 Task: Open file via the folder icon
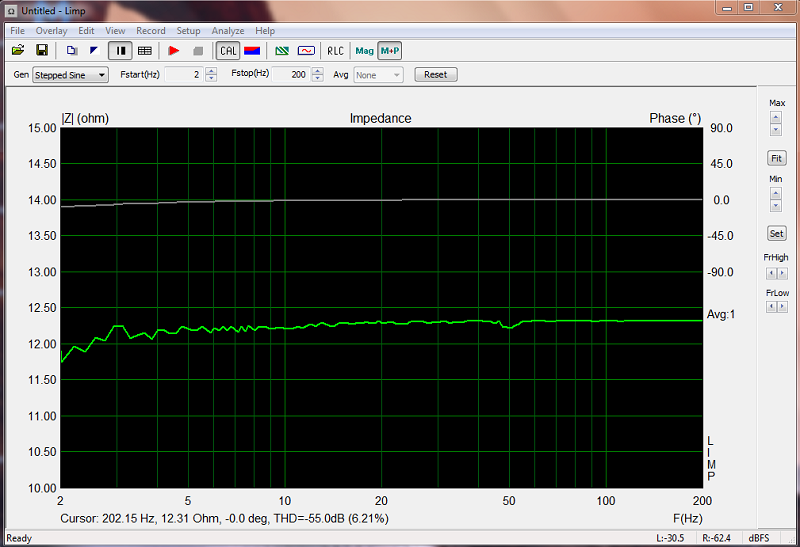[x=18, y=50]
